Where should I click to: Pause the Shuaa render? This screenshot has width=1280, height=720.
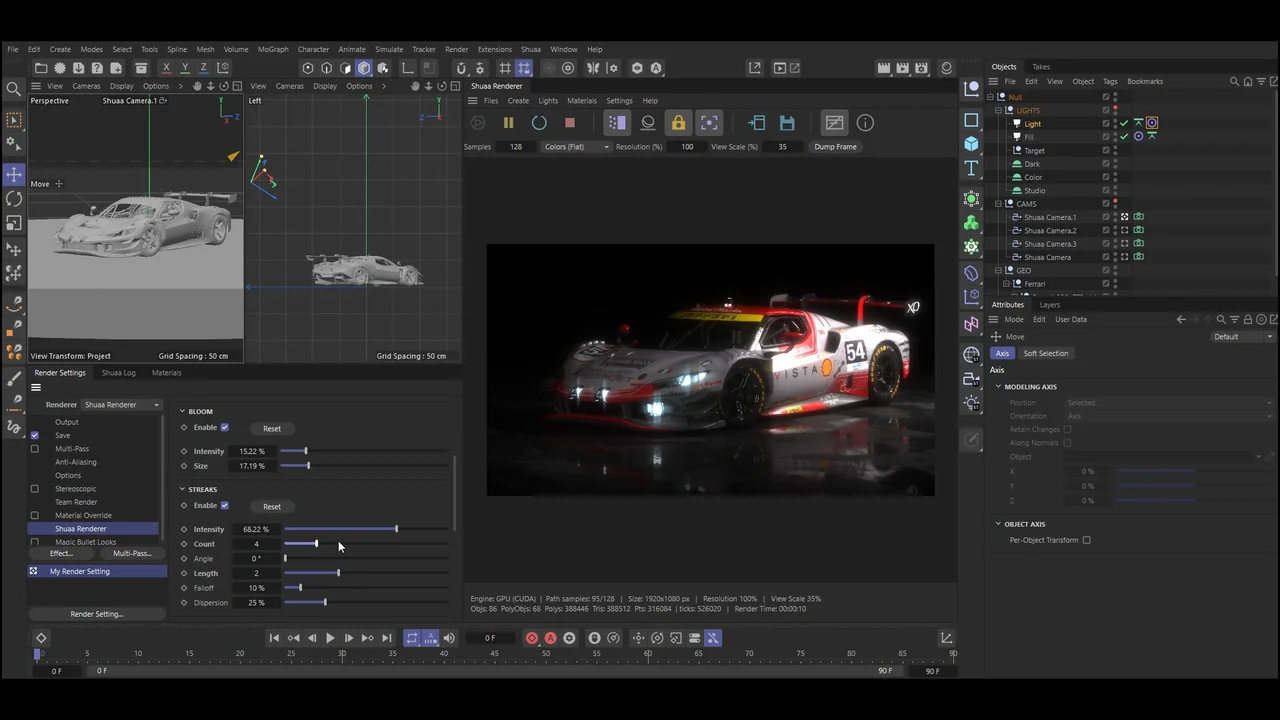(508, 123)
